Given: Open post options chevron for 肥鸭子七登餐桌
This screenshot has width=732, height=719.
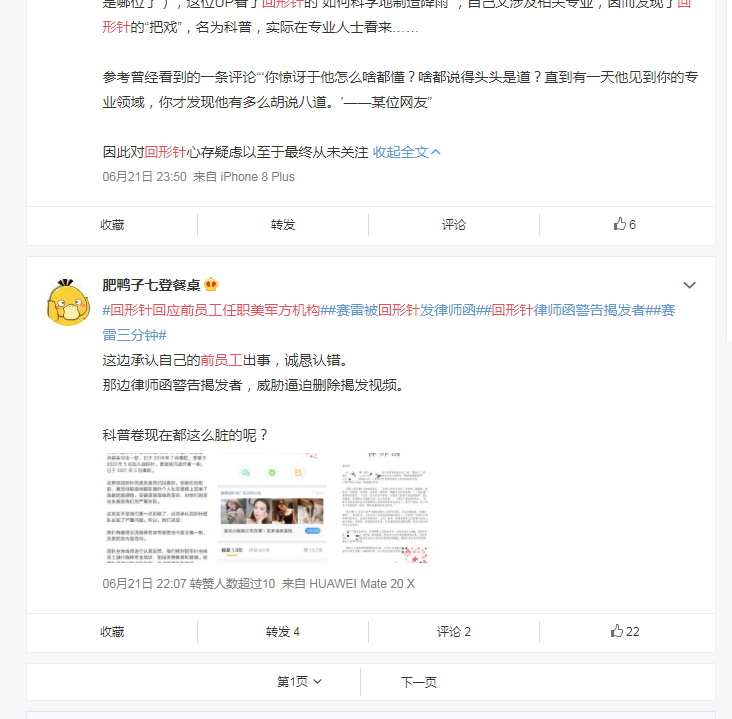Looking at the screenshot, I should pyautogui.click(x=689, y=285).
